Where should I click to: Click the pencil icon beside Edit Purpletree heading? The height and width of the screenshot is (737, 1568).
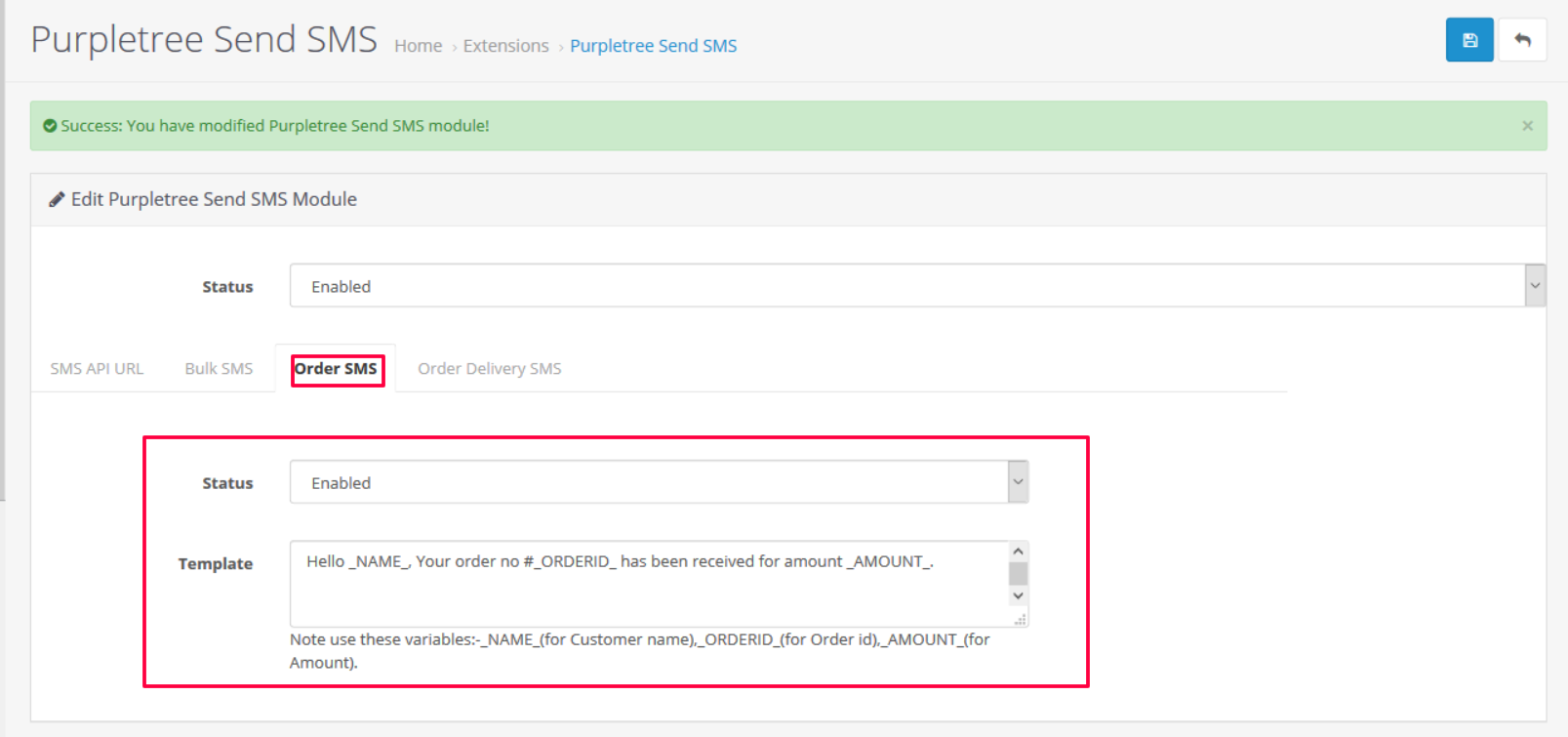[57, 199]
